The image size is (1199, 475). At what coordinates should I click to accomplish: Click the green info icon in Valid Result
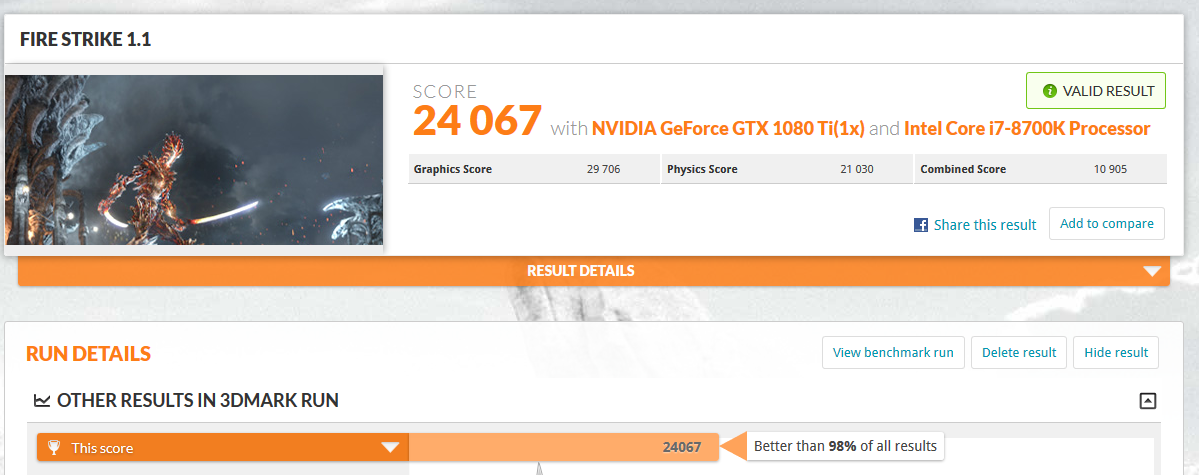click(x=1050, y=91)
